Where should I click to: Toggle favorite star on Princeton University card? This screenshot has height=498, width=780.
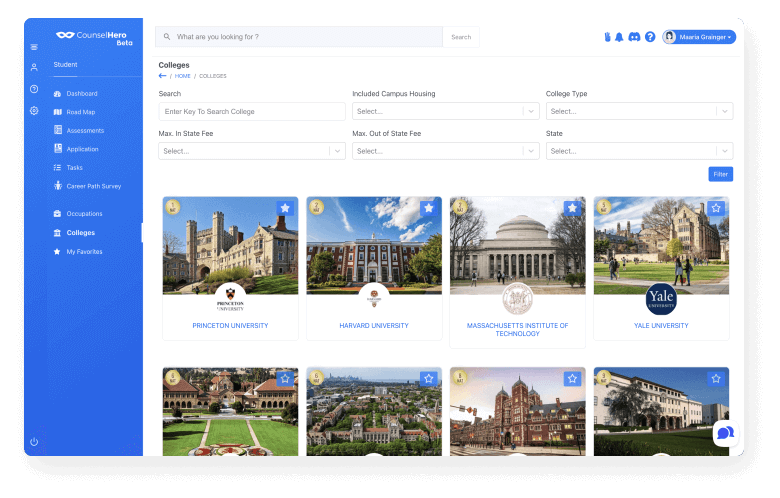click(285, 208)
